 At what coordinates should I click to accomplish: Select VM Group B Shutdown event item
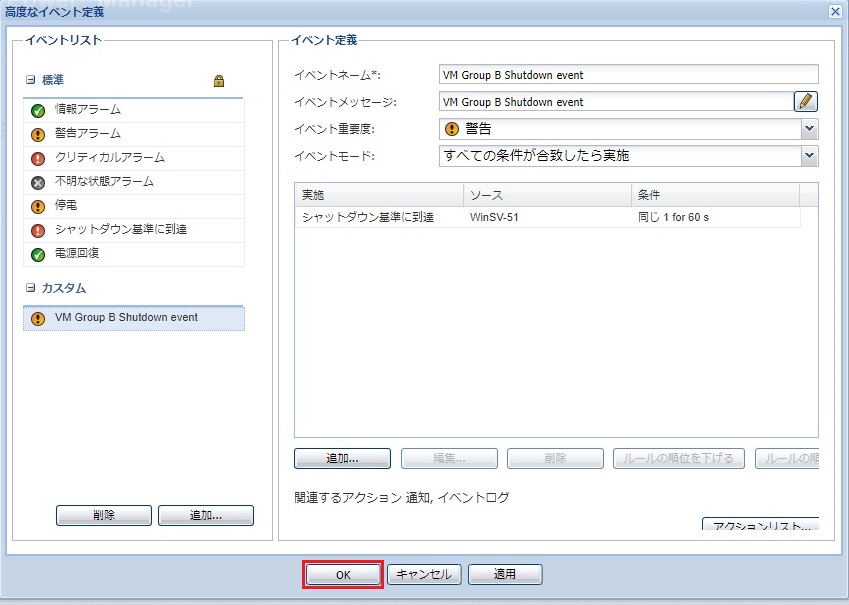pyautogui.click(x=126, y=318)
